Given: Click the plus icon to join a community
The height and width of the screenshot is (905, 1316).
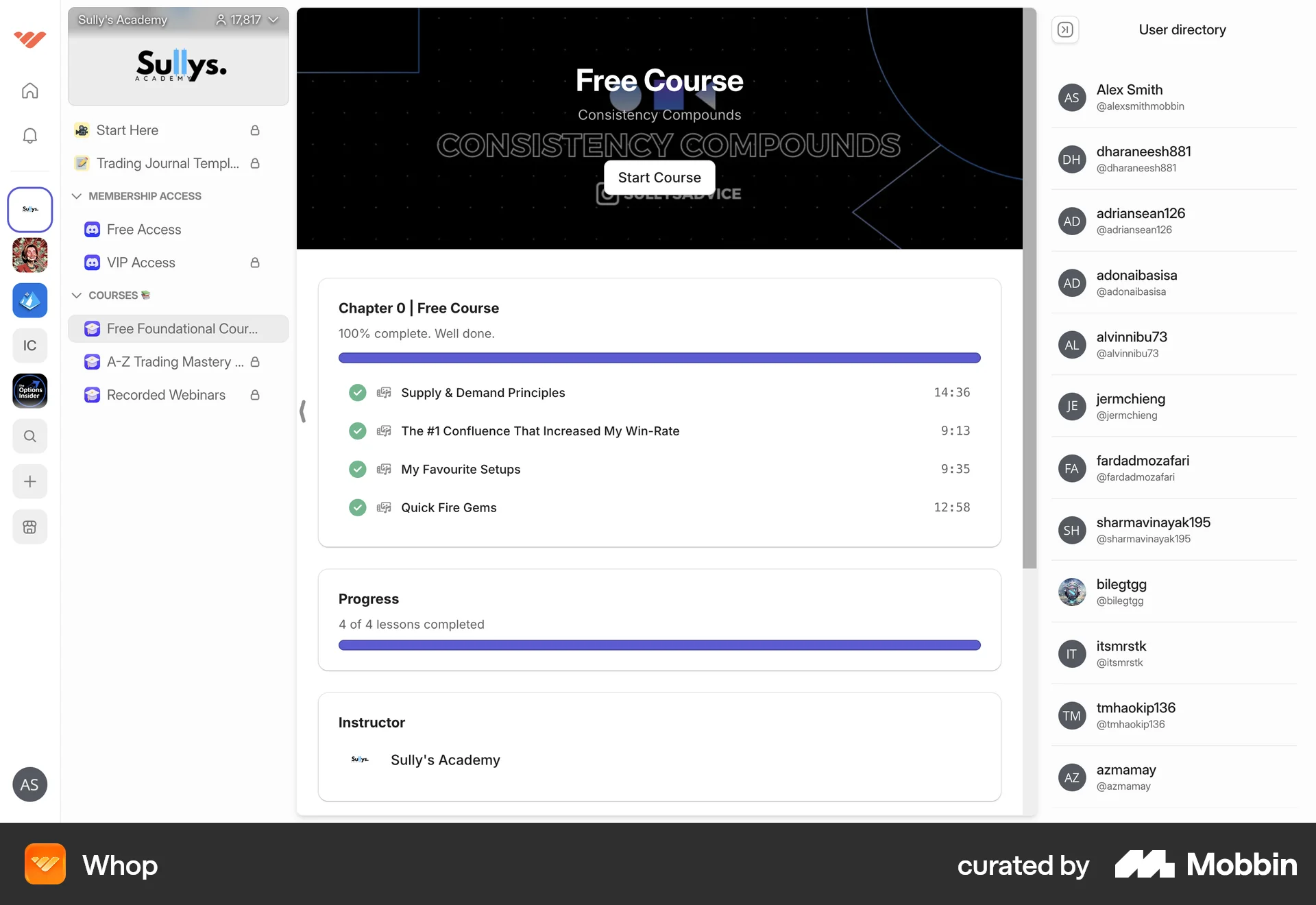Looking at the screenshot, I should point(29,481).
